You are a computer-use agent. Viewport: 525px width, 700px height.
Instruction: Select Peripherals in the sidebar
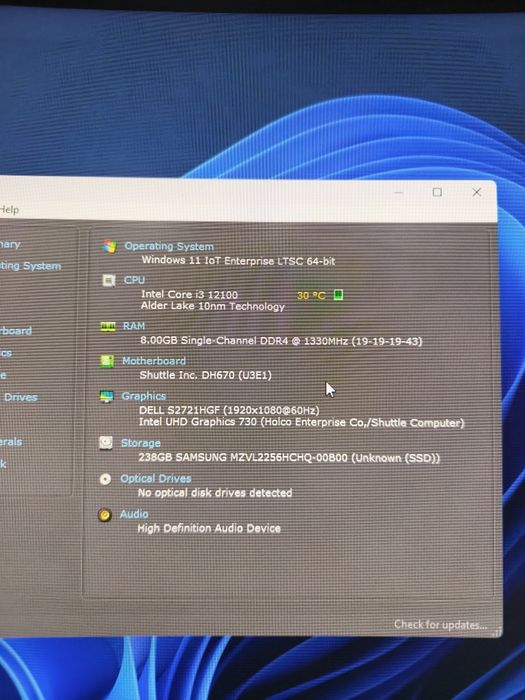[x=11, y=442]
